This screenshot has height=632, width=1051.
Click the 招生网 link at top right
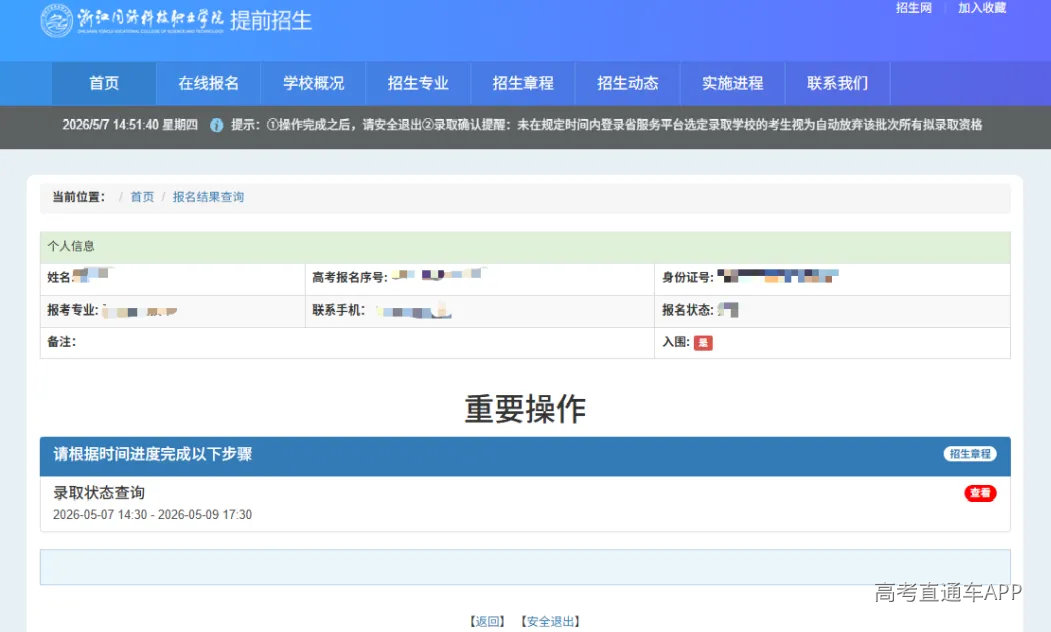click(914, 8)
